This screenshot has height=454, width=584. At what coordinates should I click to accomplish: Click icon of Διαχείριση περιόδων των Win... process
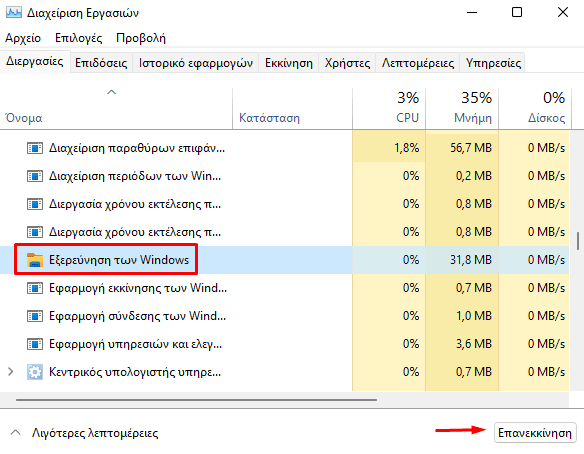click(35, 176)
